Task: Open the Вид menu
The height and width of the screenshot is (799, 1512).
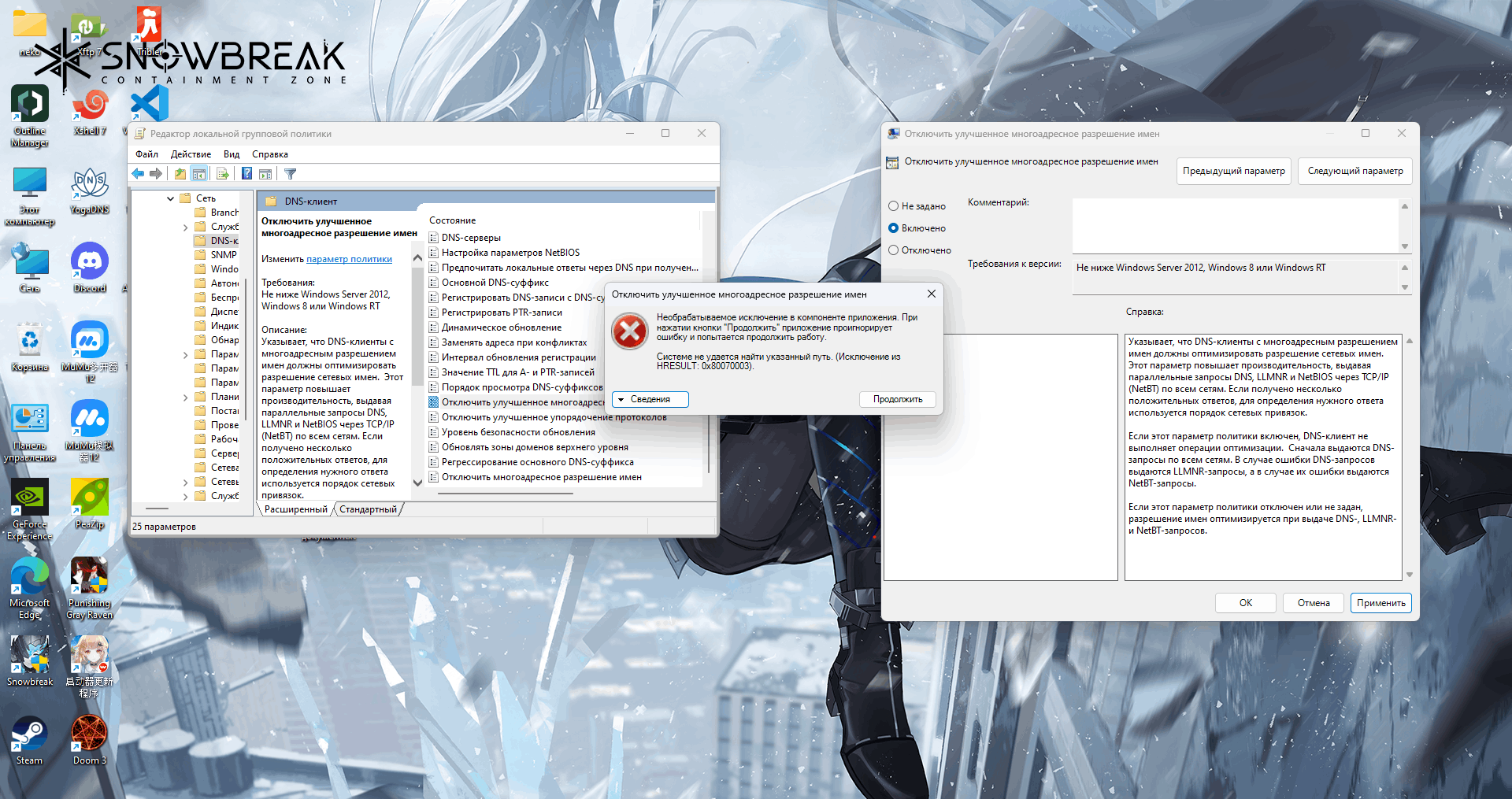Action: pyautogui.click(x=232, y=154)
